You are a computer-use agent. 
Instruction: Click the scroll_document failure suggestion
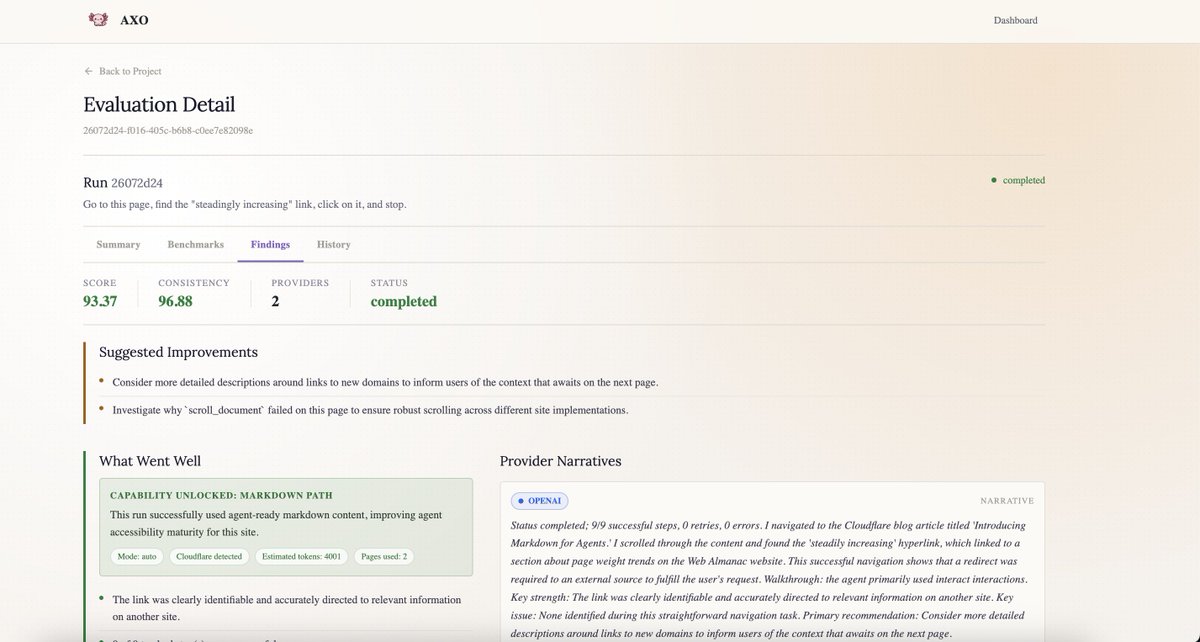click(x=370, y=410)
